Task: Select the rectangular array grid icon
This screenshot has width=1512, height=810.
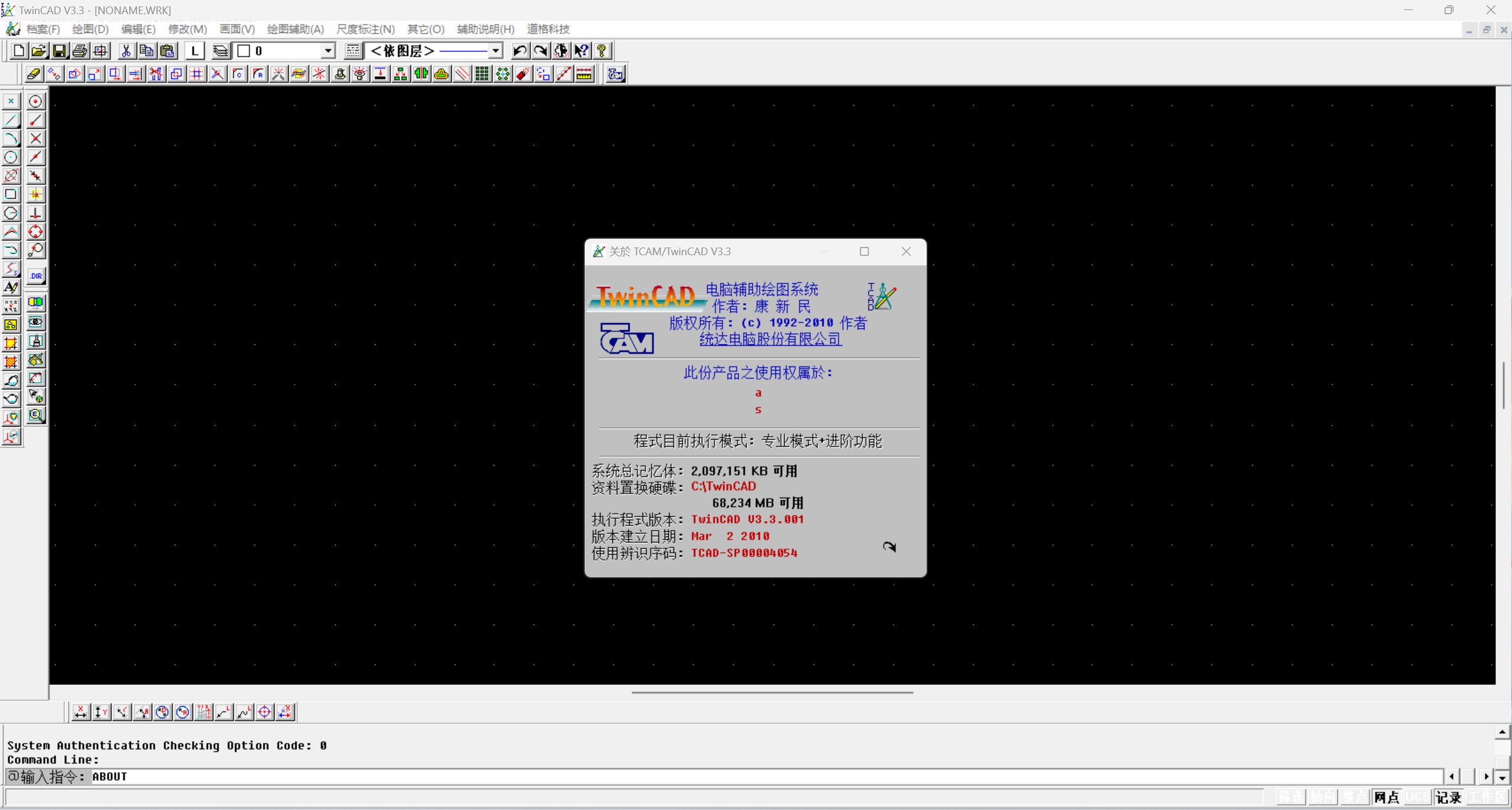Action: coord(482,74)
